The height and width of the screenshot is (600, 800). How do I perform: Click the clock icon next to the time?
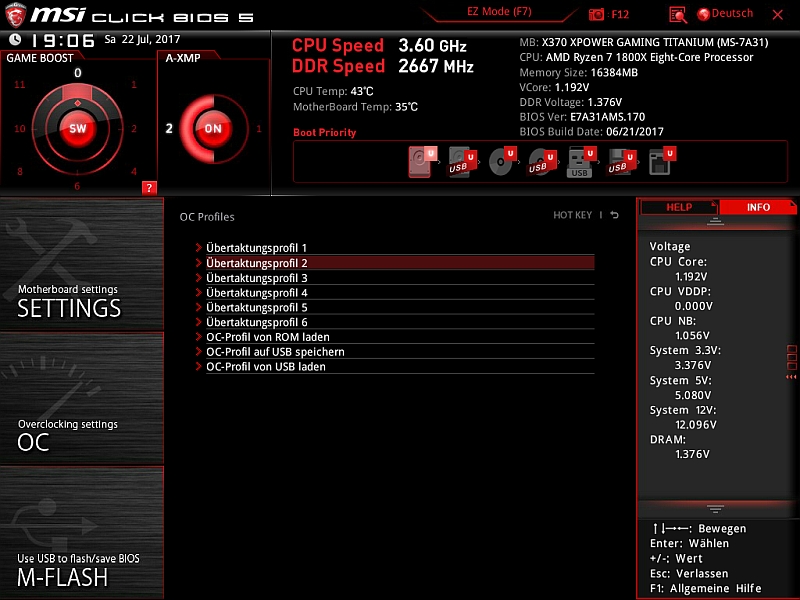(x=15, y=39)
